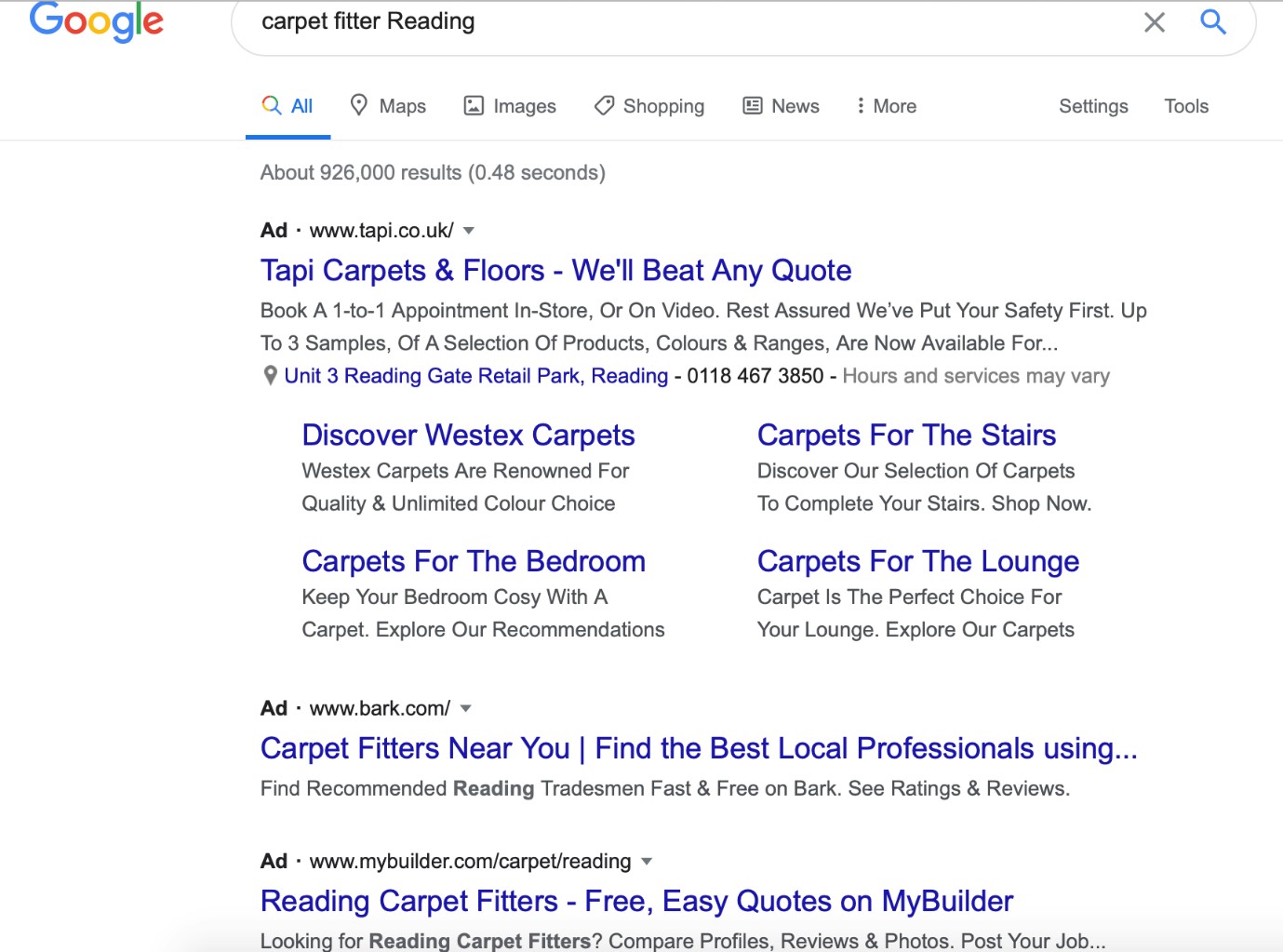
Task: Open the Shopping tab
Action: pos(649,106)
